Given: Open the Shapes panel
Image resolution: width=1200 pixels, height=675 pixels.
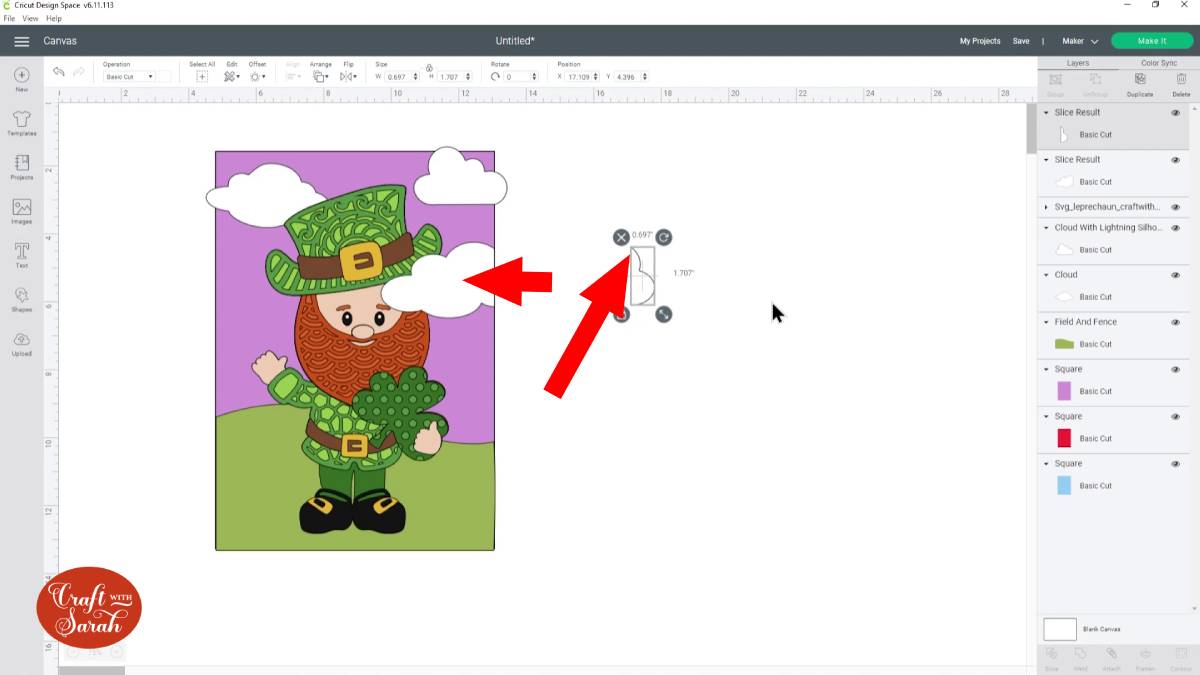Looking at the screenshot, I should click(x=21, y=299).
